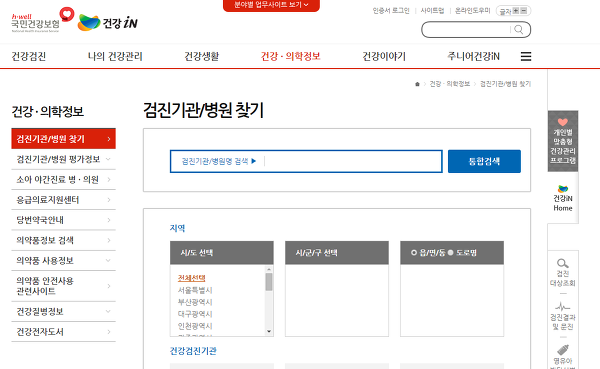Screen dimensions: 600x369
Task: Open 건강·의학정보 main menu
Action: 290,56
